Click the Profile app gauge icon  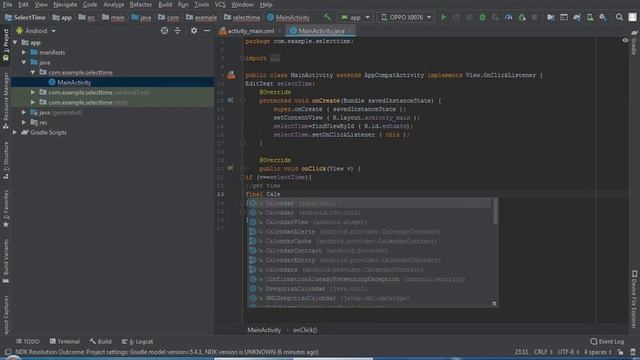click(x=509, y=17)
